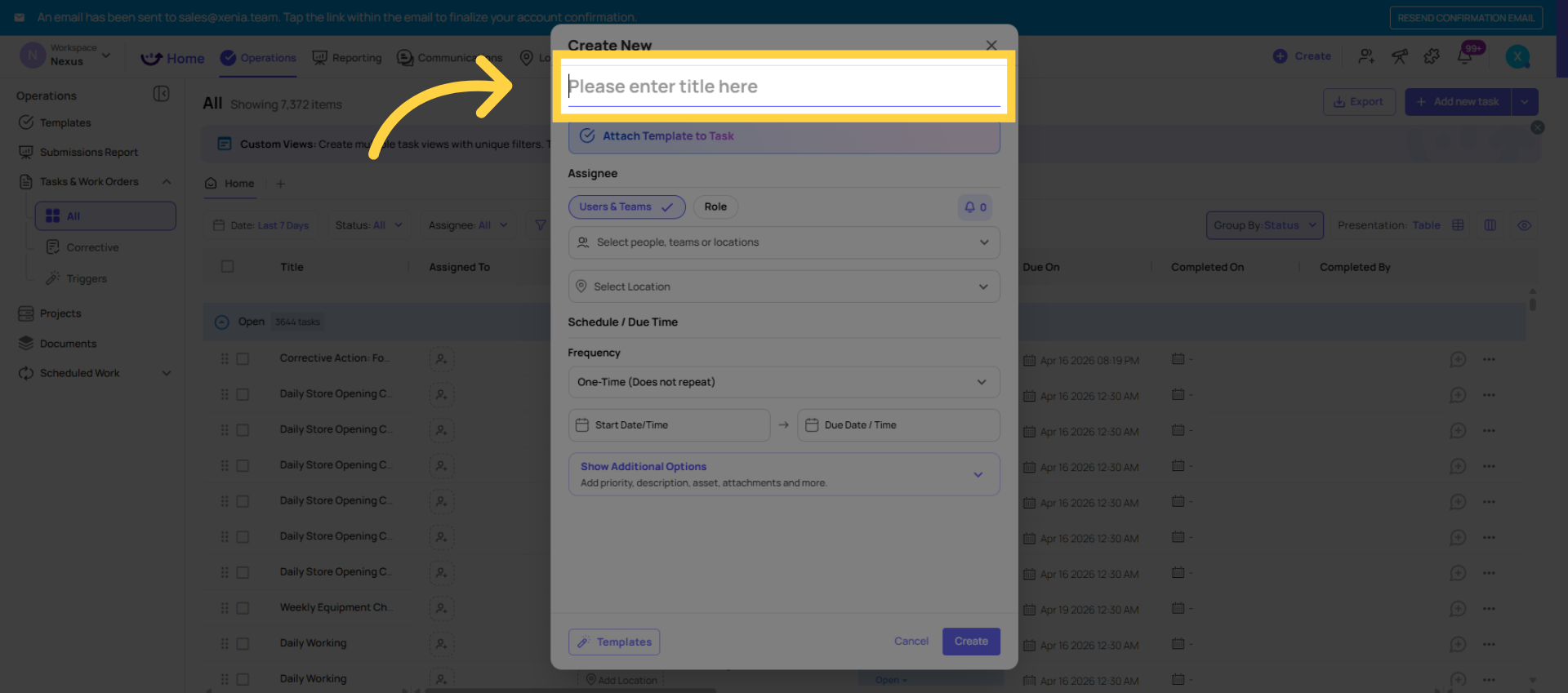Image resolution: width=1568 pixels, height=693 pixels.
Task: Attach Template to Task
Action: coord(784,136)
